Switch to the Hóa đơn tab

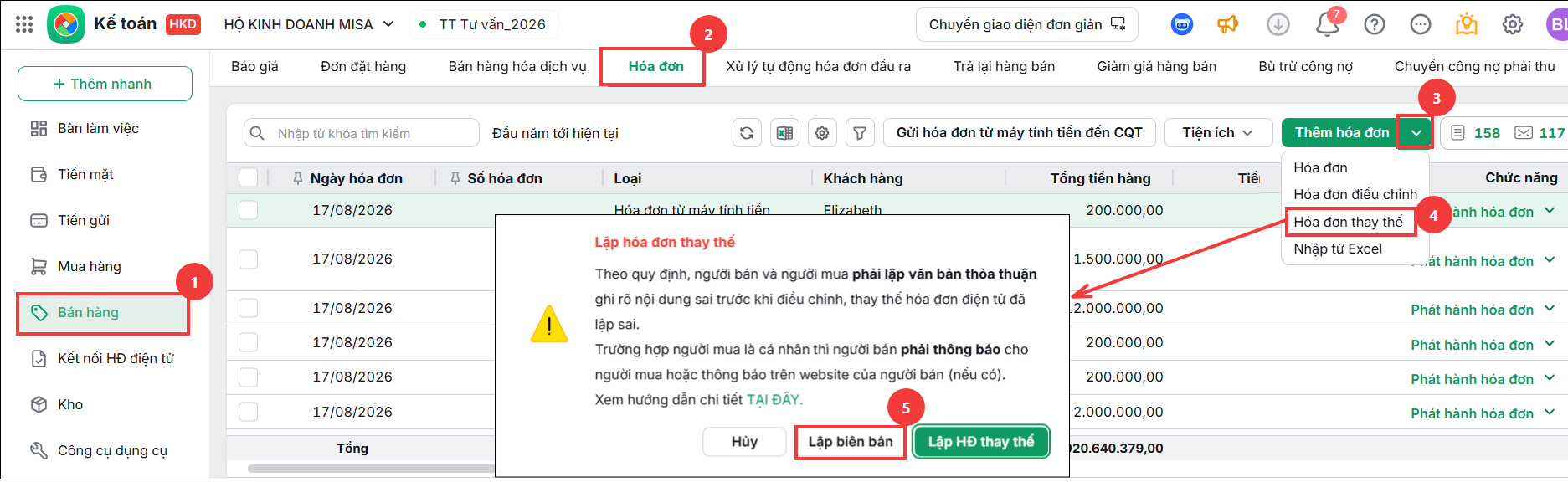655,66
